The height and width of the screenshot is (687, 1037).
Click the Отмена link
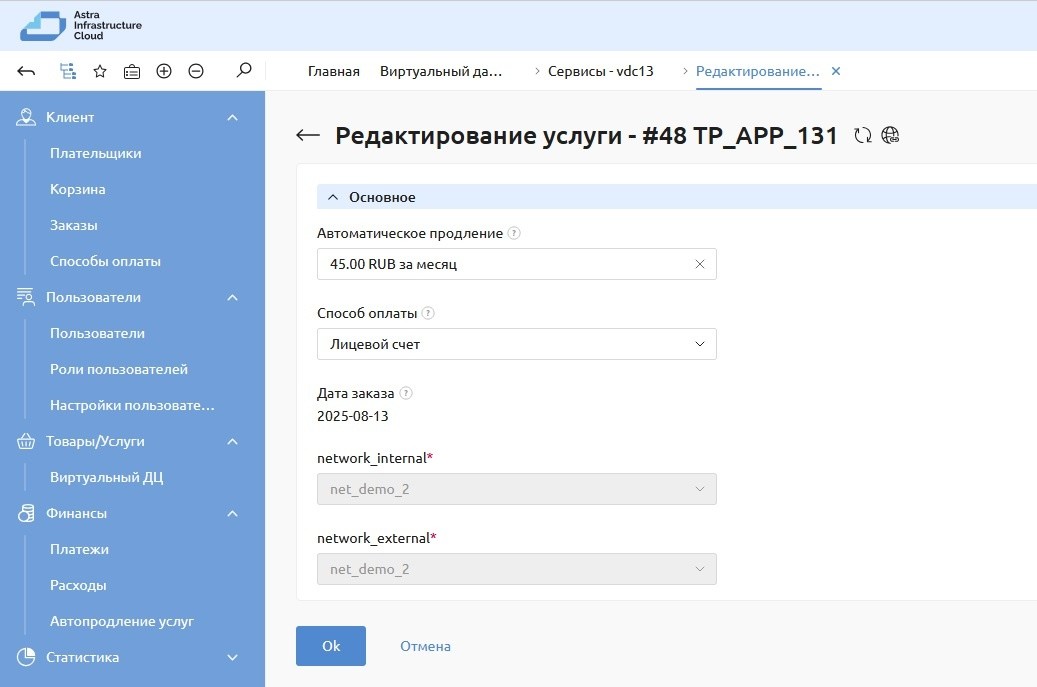[x=425, y=646]
